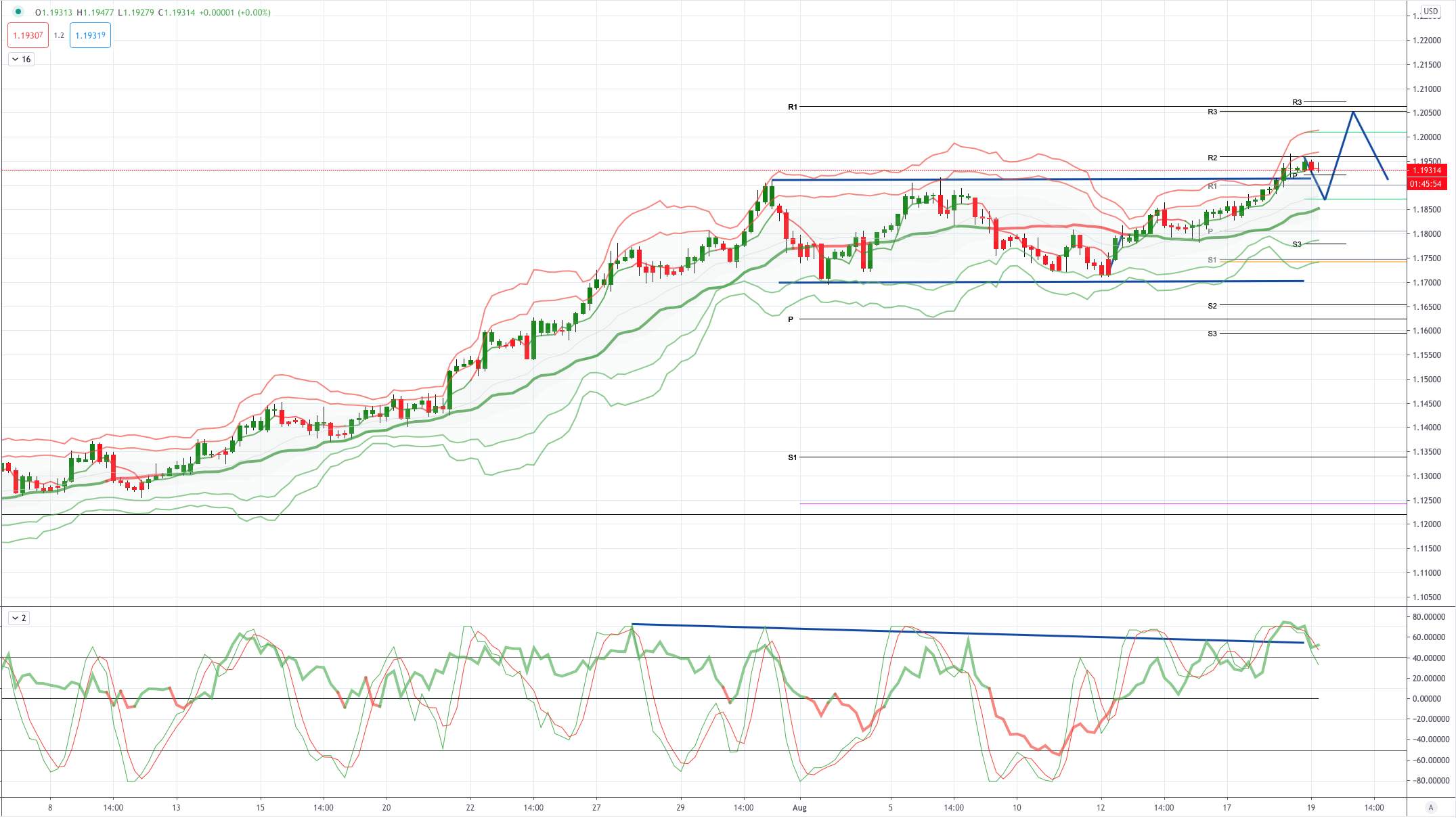Click the 80.00000 oscillator scale label

click(x=1428, y=616)
